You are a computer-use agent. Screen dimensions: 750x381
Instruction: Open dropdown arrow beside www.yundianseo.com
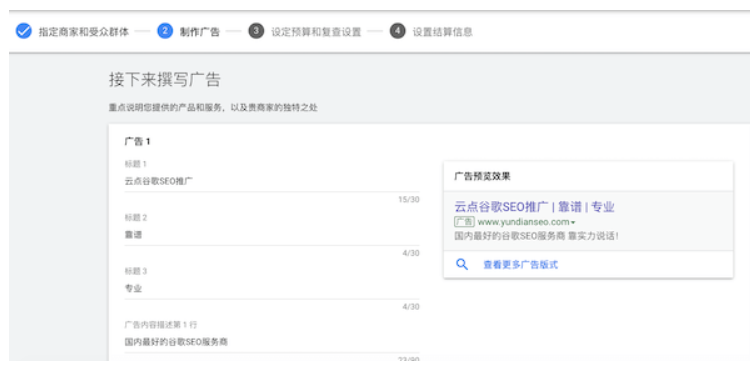(573, 222)
